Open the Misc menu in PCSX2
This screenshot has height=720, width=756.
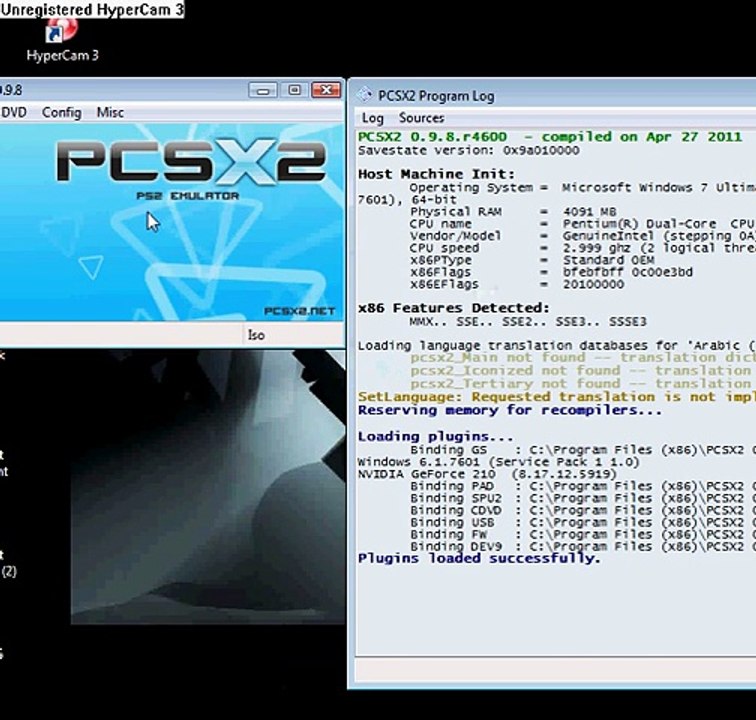(110, 112)
